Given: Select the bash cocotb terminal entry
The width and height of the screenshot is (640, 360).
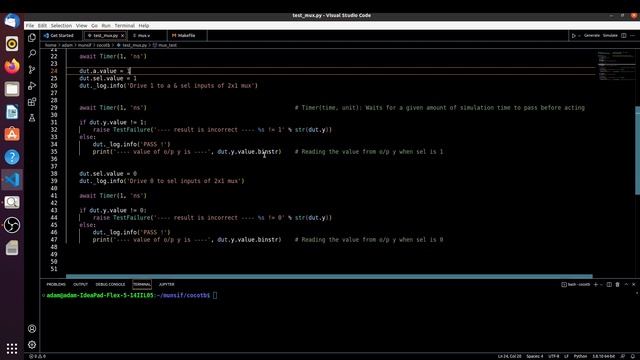Looking at the screenshot, I should point(576,284).
